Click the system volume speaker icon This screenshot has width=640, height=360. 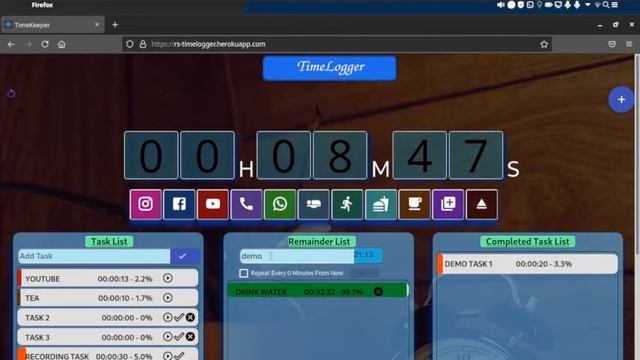[500, 5]
